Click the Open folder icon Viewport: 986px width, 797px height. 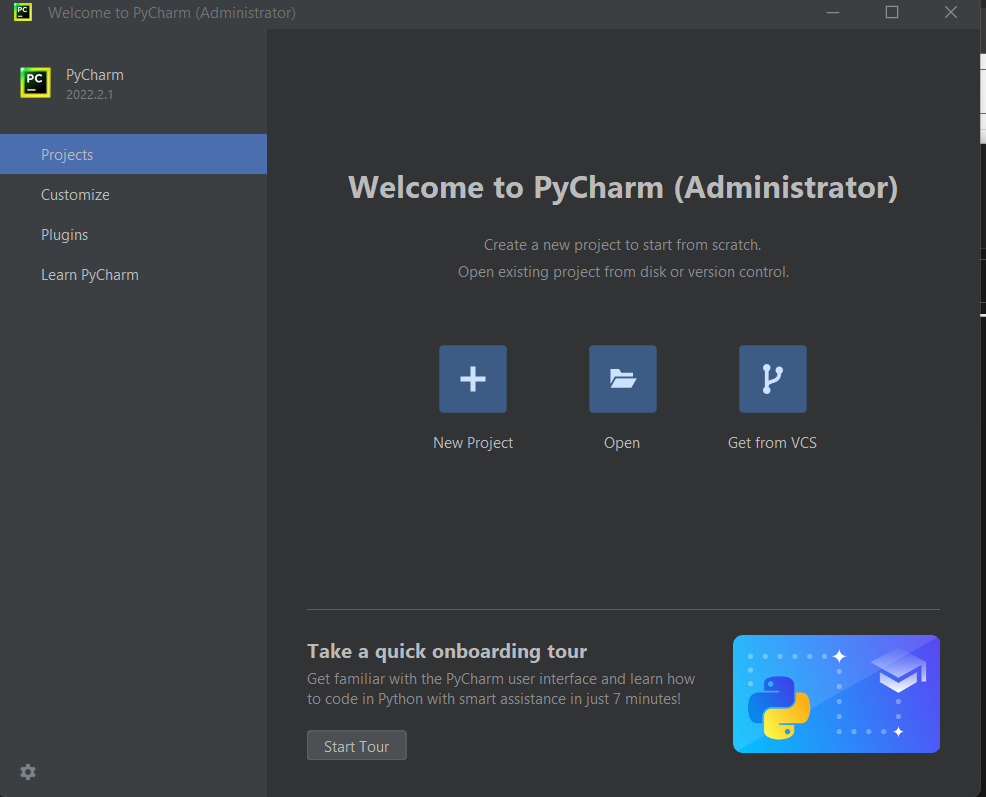[623, 379]
